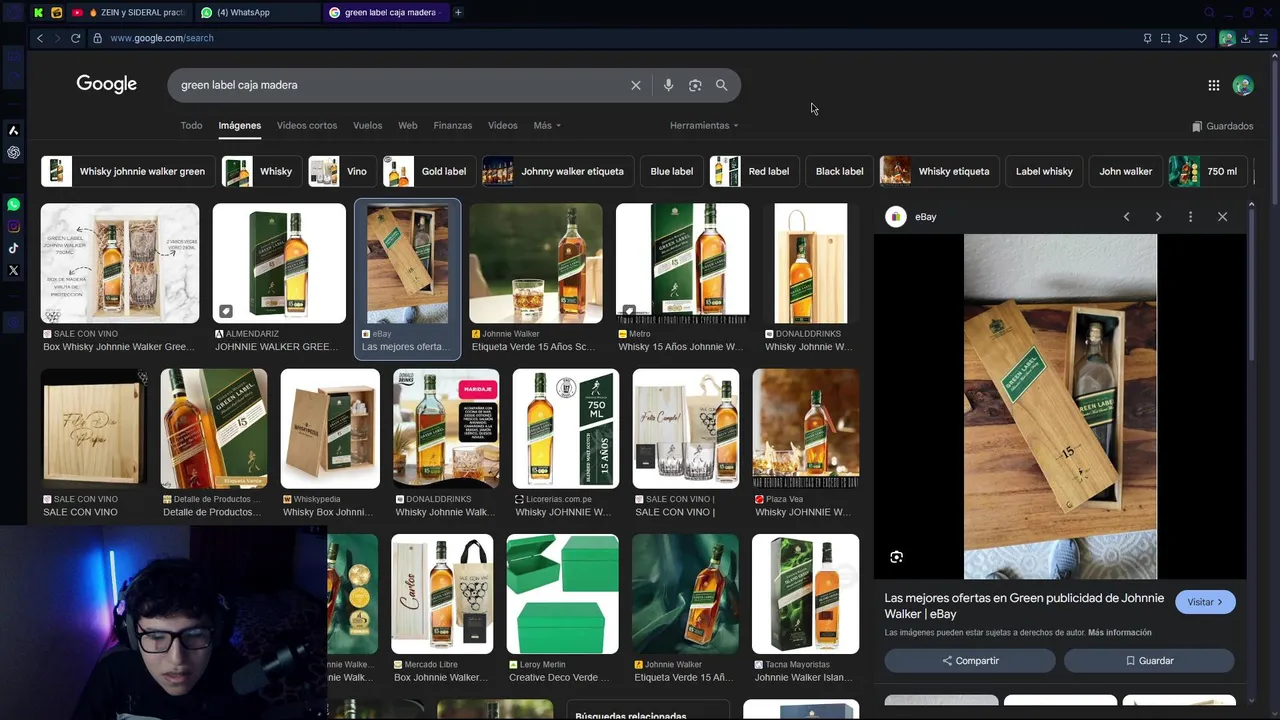The width and height of the screenshot is (1280, 720).
Task: Select the Imágenes tab
Action: pyautogui.click(x=240, y=125)
